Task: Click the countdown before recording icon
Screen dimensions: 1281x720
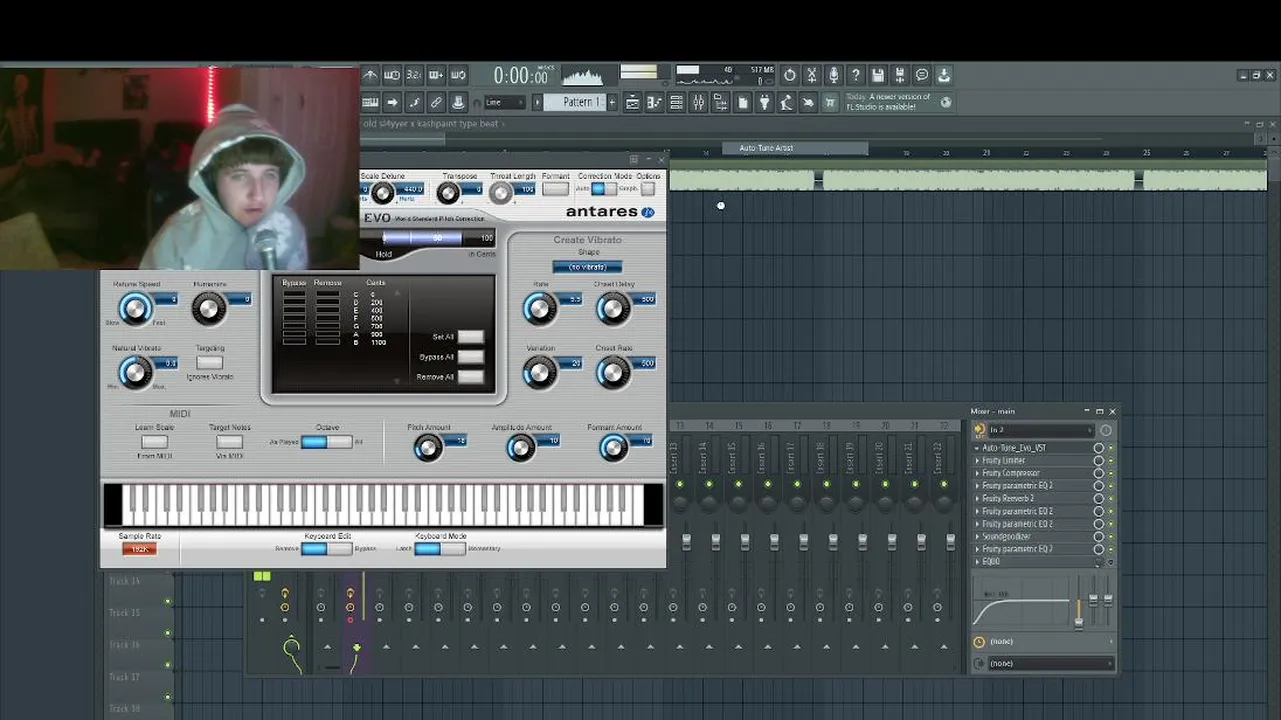Action: (414, 75)
